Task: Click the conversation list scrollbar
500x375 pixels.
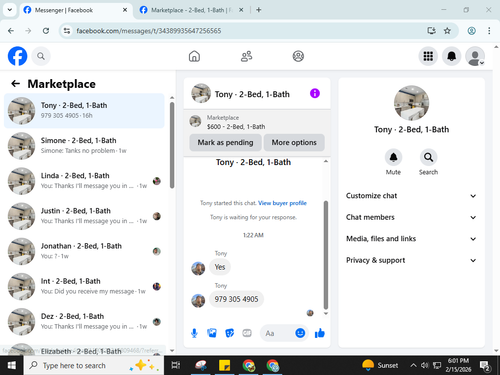Action: 172,145
